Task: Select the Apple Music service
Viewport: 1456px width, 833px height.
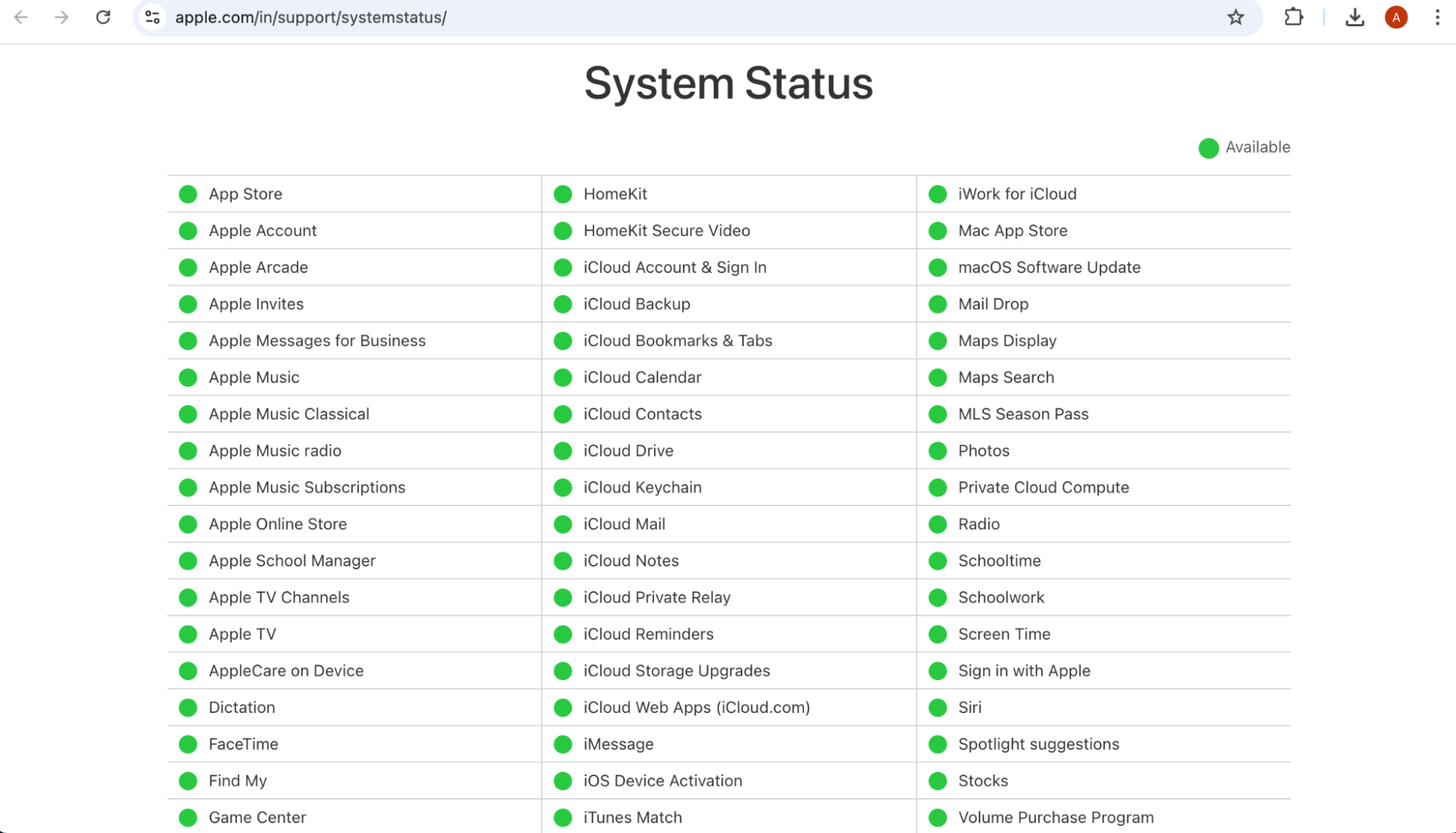Action: 253,377
